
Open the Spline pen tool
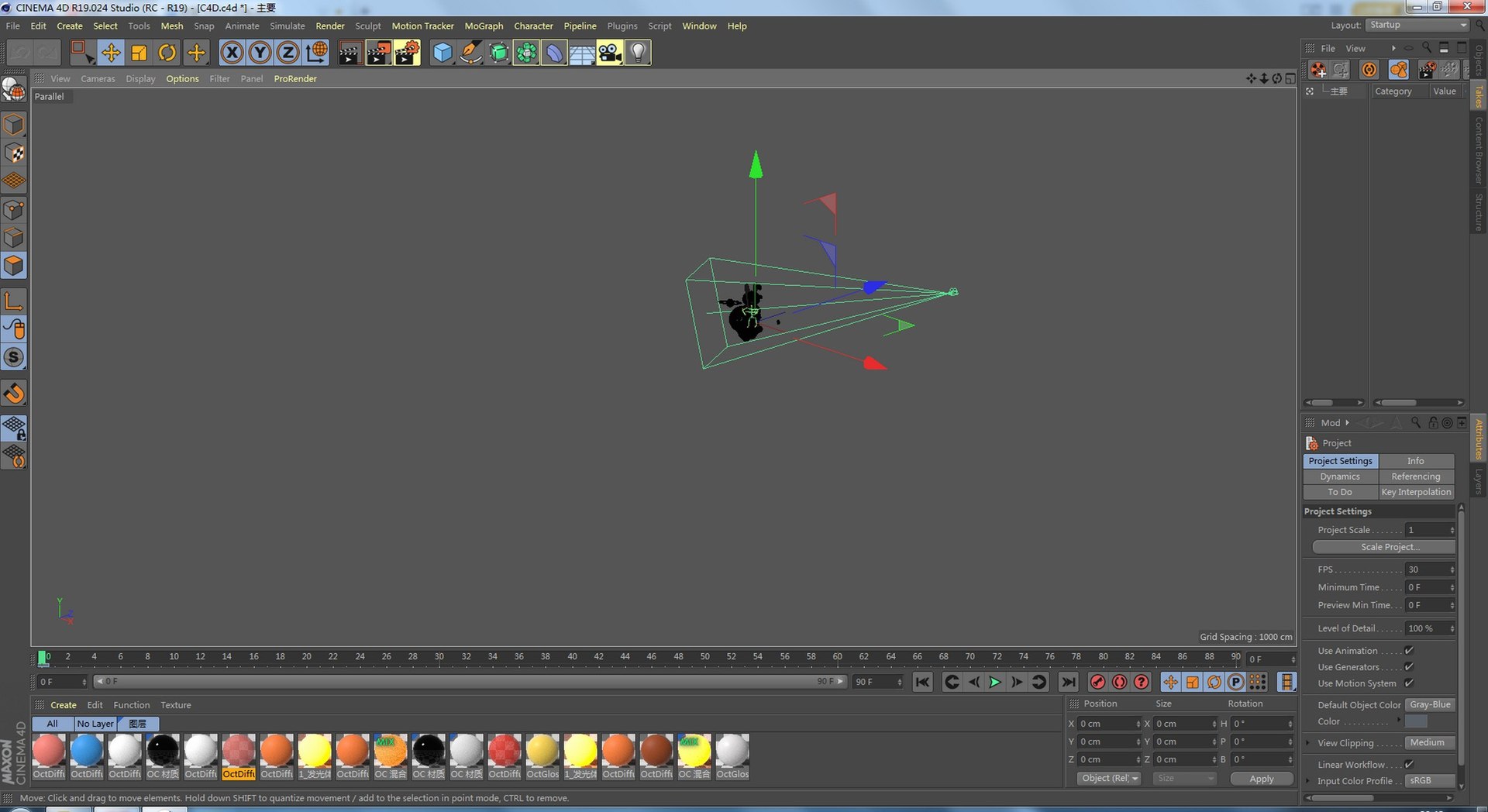click(470, 53)
